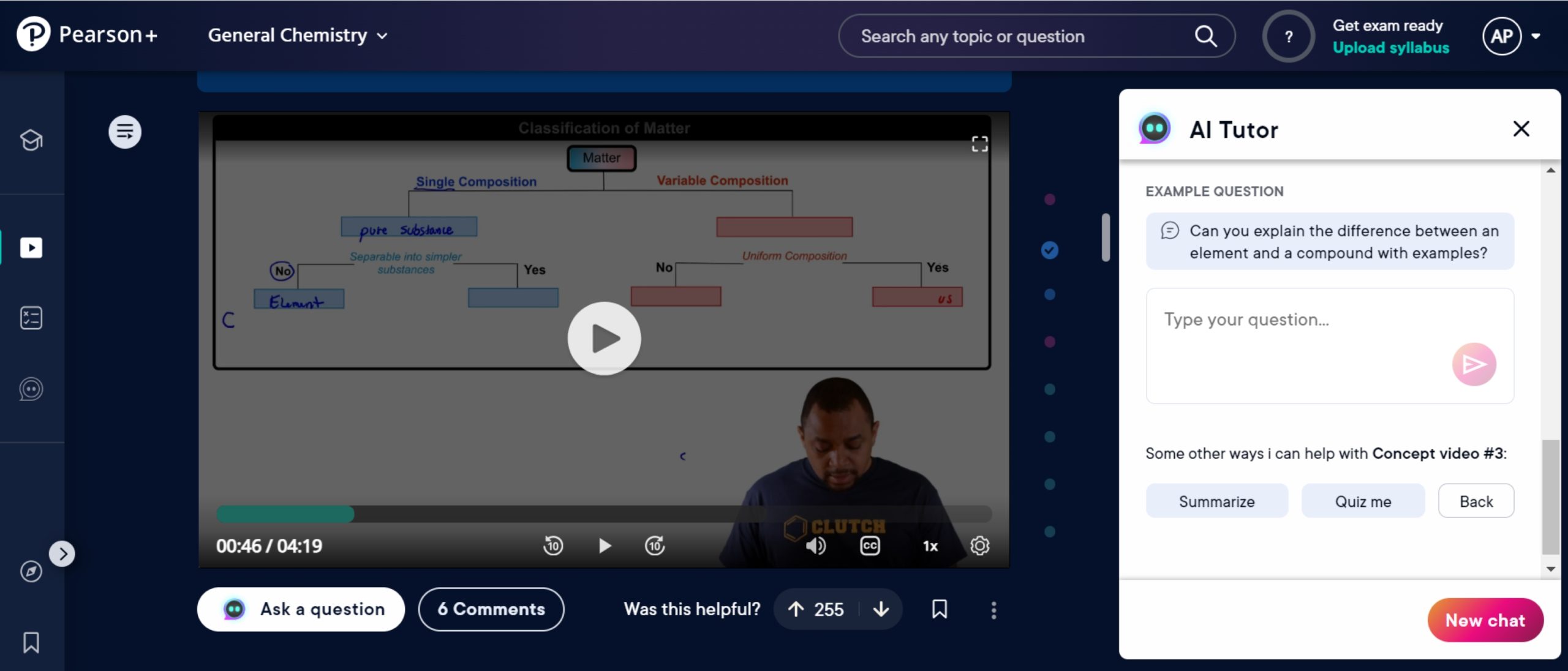Click the page scrollbar thumb beside the video
Viewport: 1568px width, 671px height.
tap(1106, 238)
